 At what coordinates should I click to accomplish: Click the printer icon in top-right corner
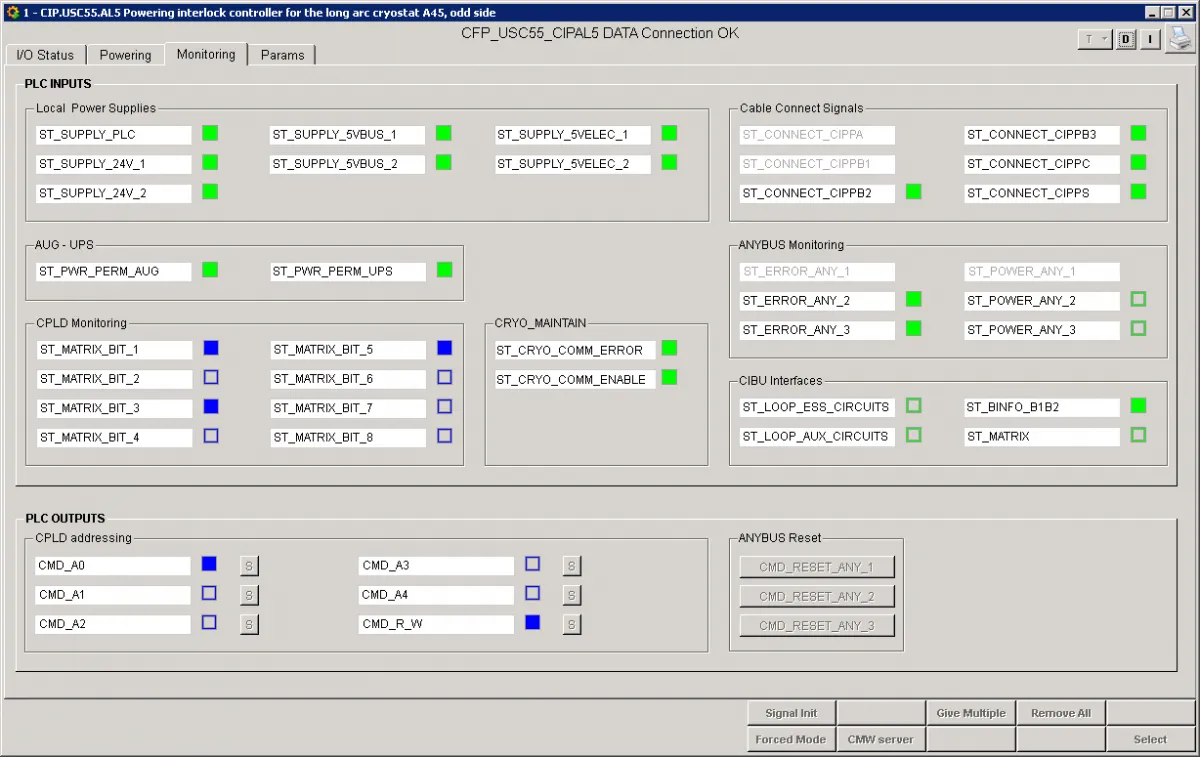1179,39
